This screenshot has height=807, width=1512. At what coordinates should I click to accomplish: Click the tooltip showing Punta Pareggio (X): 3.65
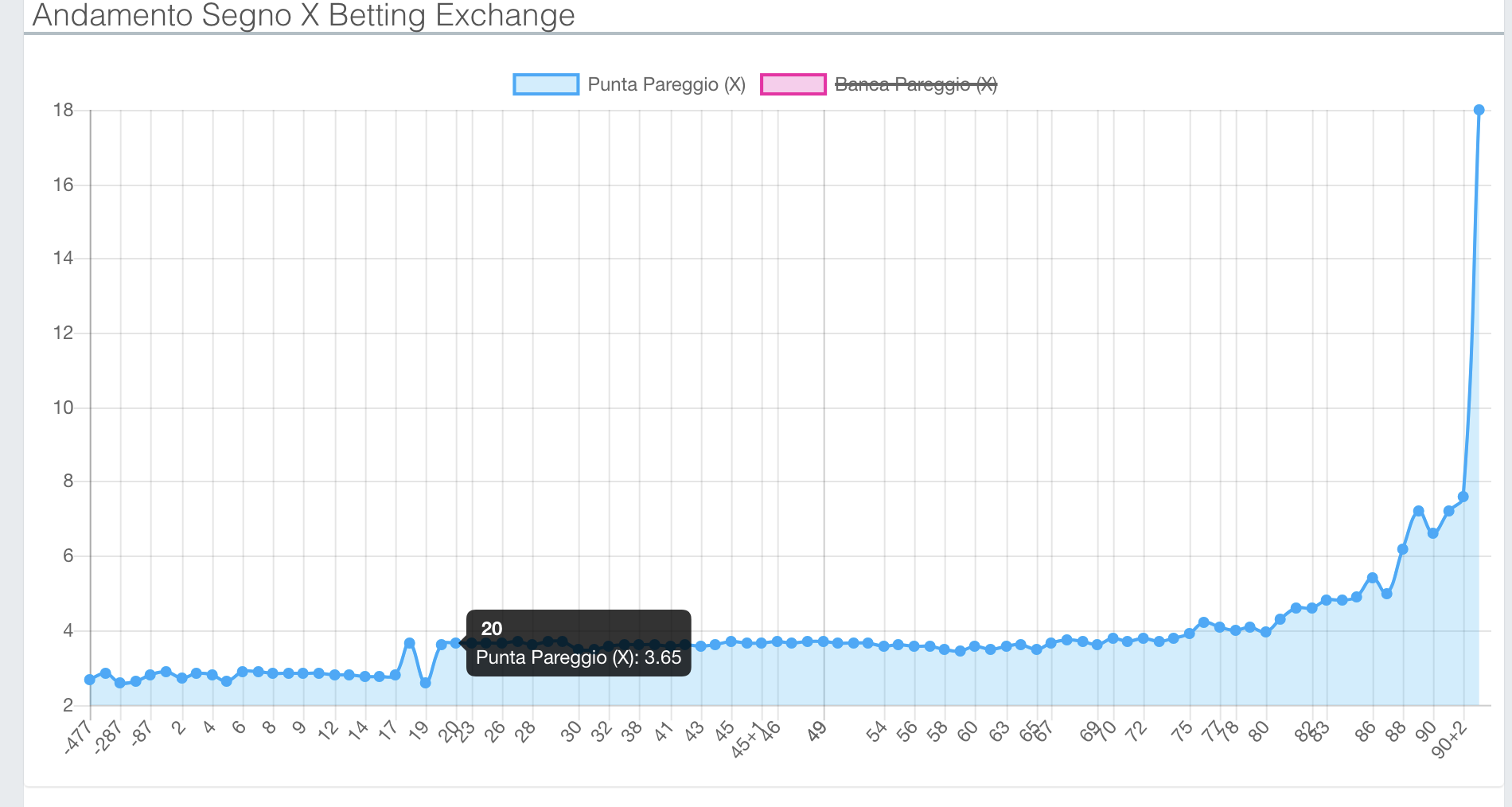pos(579,643)
